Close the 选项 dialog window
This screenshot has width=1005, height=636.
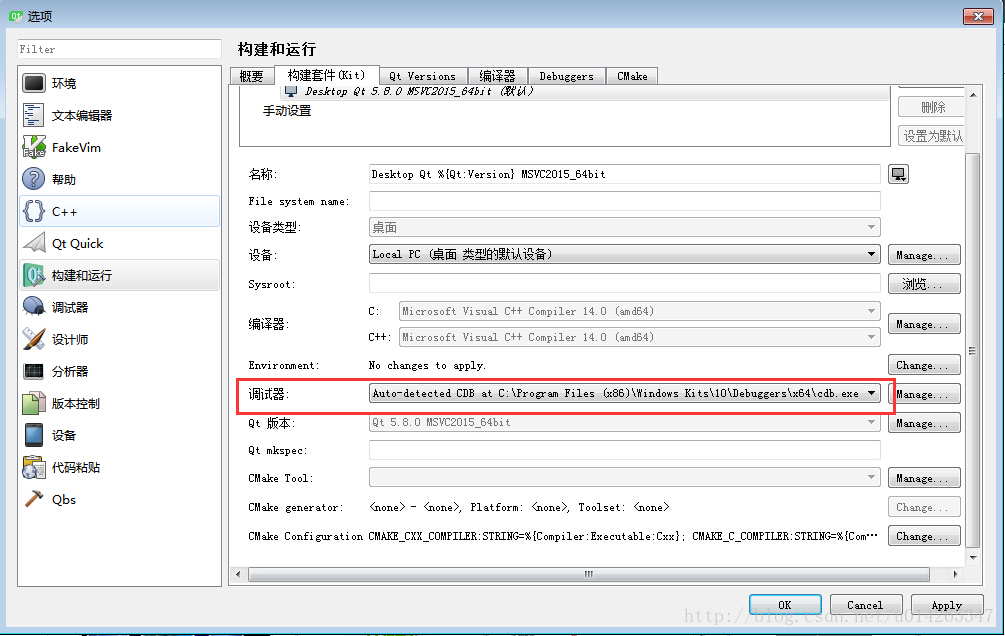[x=978, y=16]
